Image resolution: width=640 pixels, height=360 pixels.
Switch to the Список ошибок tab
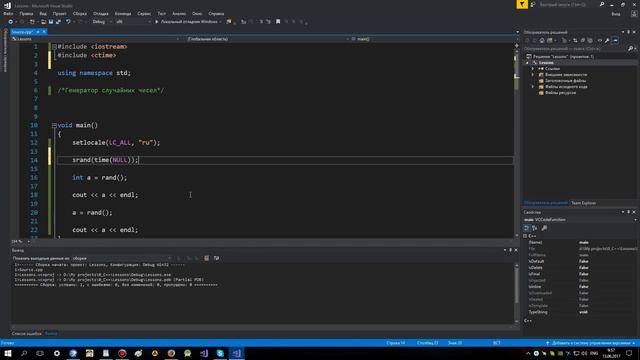(27, 333)
